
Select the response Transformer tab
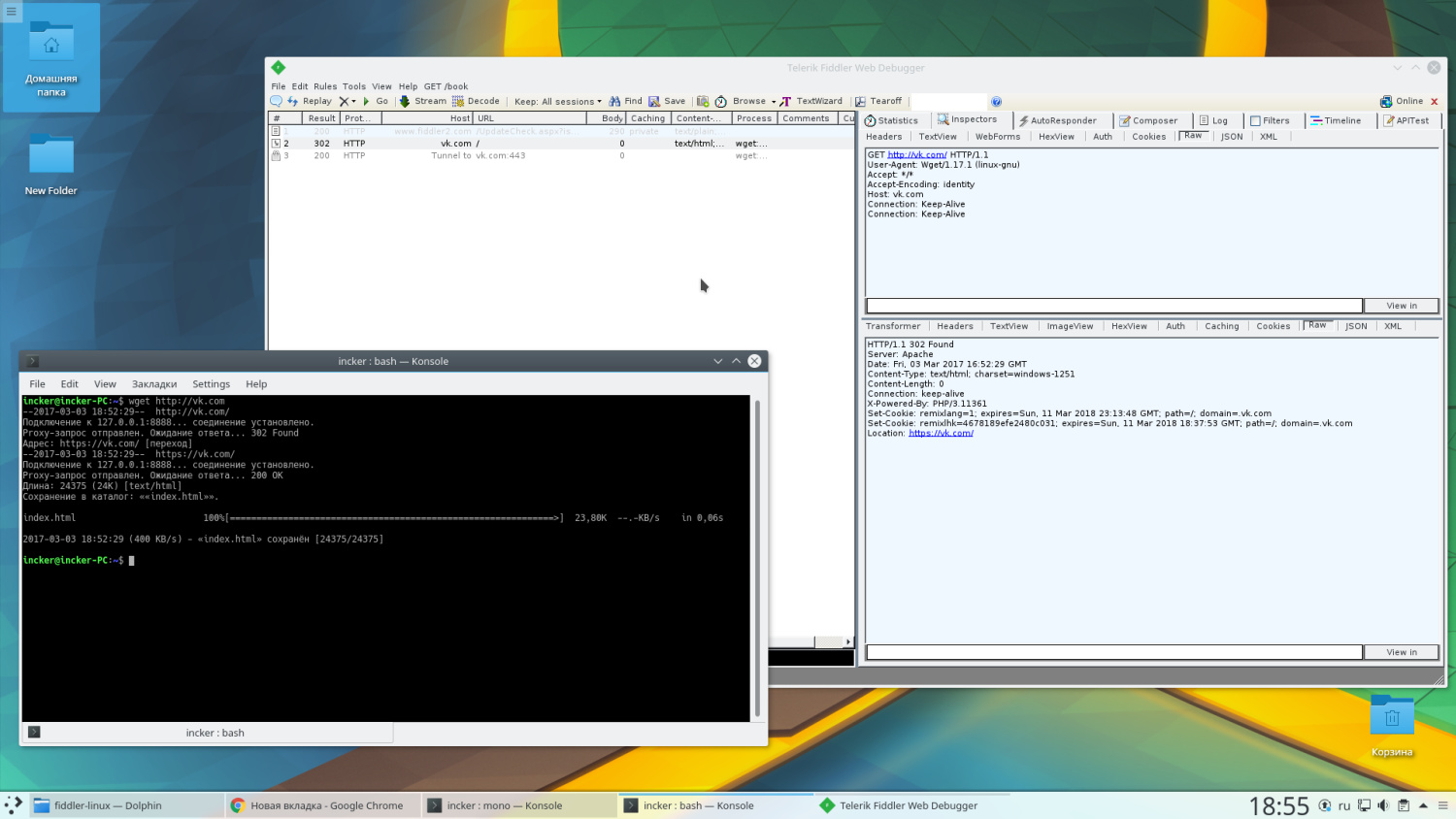point(893,326)
